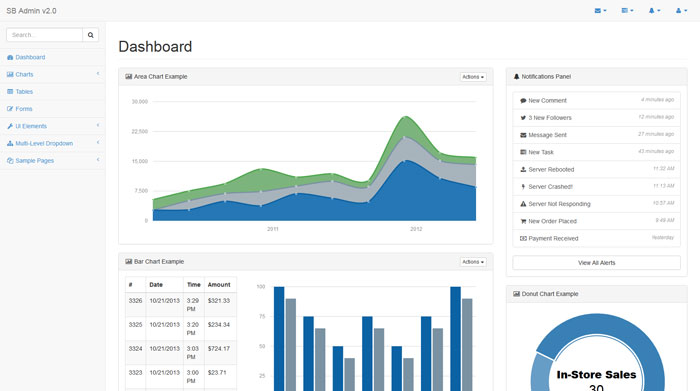Expand the Charts submenu arrow
Image resolution: width=700 pixels, height=391 pixels.
click(98, 74)
